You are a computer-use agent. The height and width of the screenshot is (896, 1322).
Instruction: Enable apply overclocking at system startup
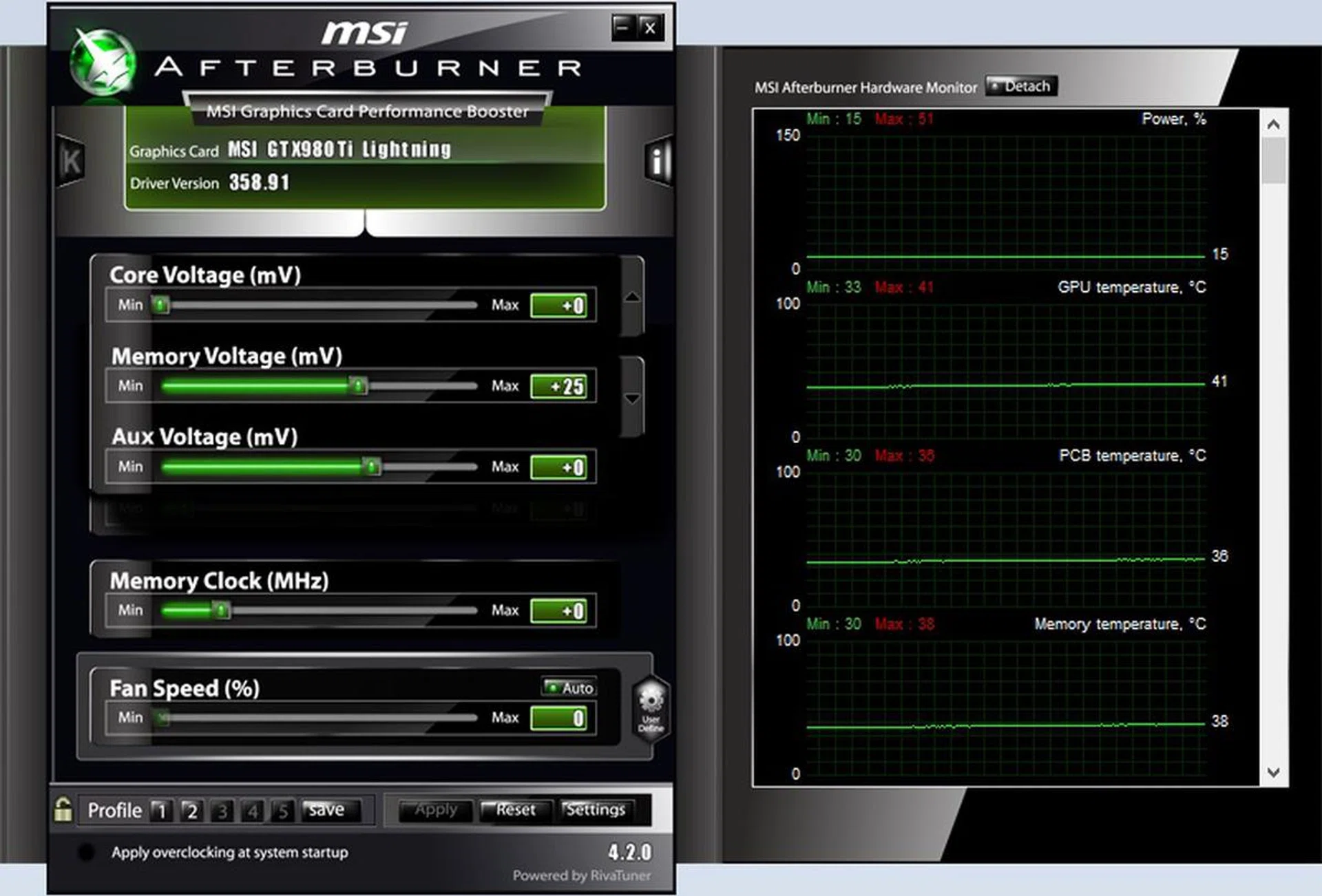coord(87,852)
